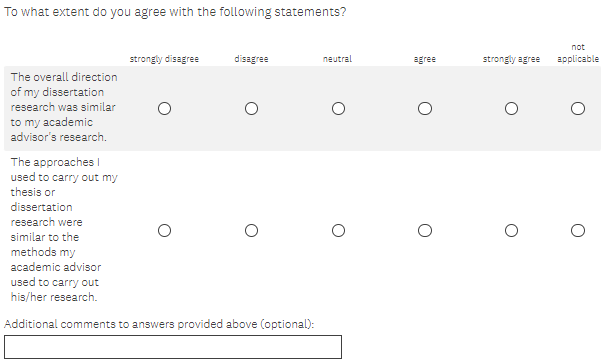Mark agree for overall direction statement
607x364 pixels.
[425, 108]
